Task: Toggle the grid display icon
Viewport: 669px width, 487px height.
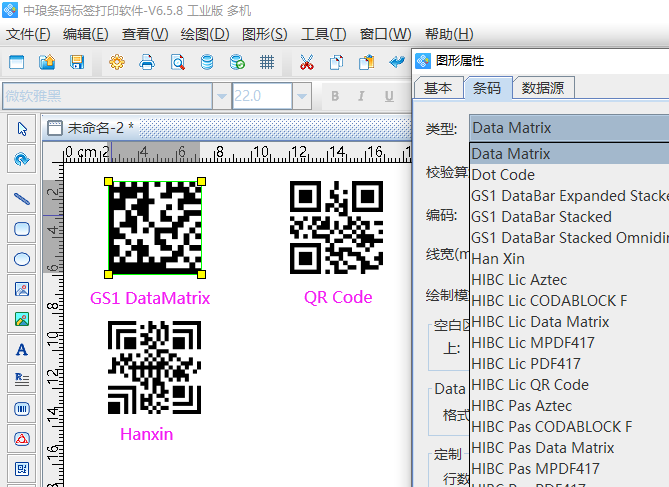Action: (267, 63)
